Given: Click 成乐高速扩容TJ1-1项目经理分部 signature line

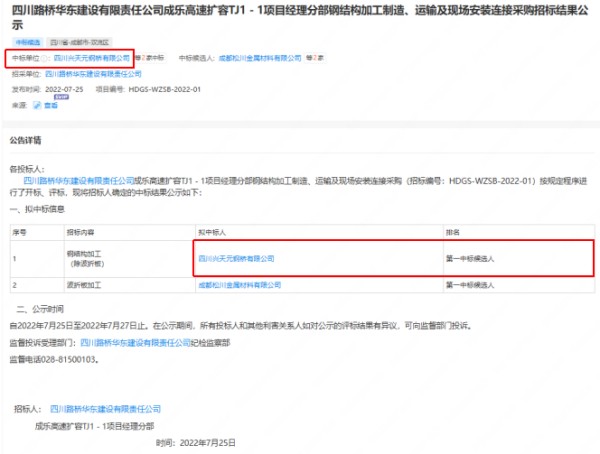Looking at the screenshot, I should coord(95,426).
